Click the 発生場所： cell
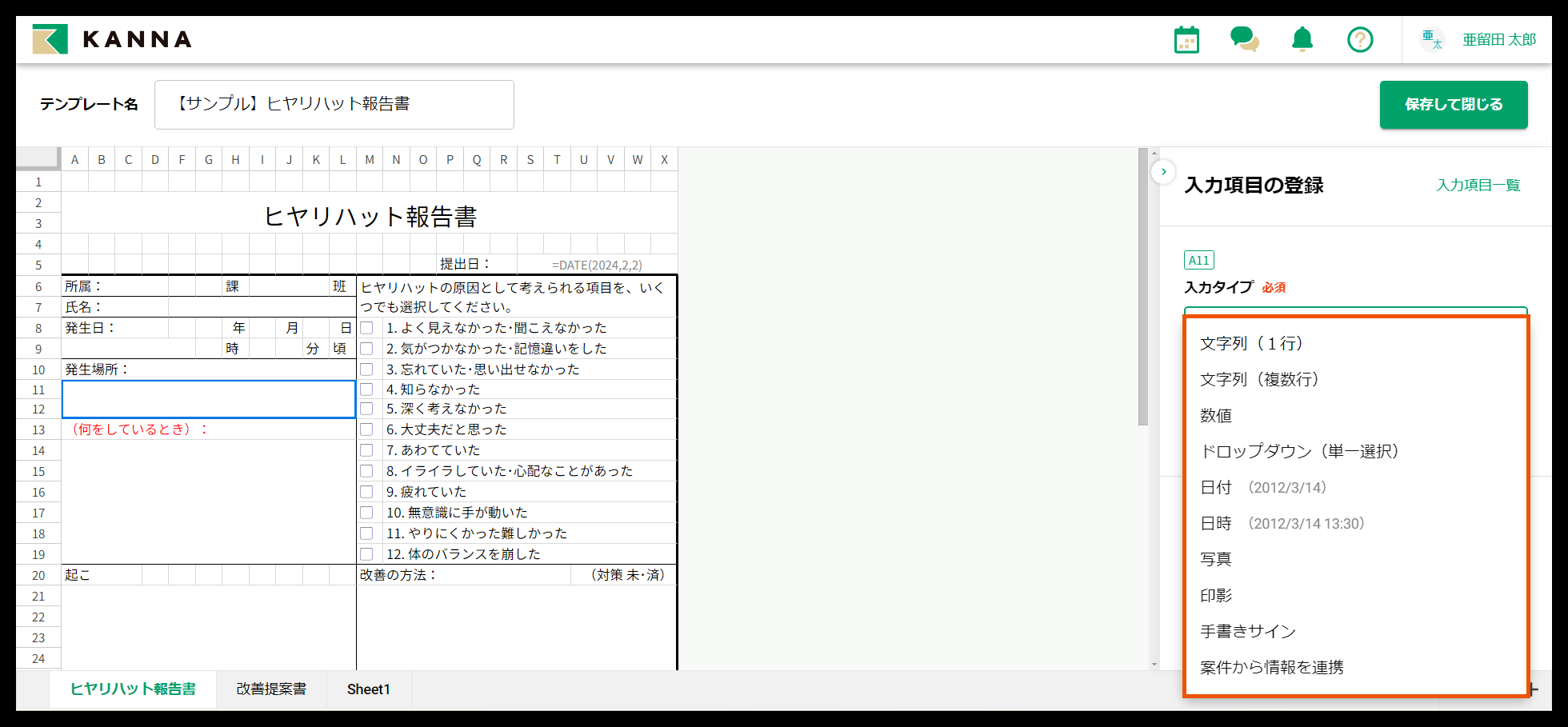1568x727 pixels. 209,369
